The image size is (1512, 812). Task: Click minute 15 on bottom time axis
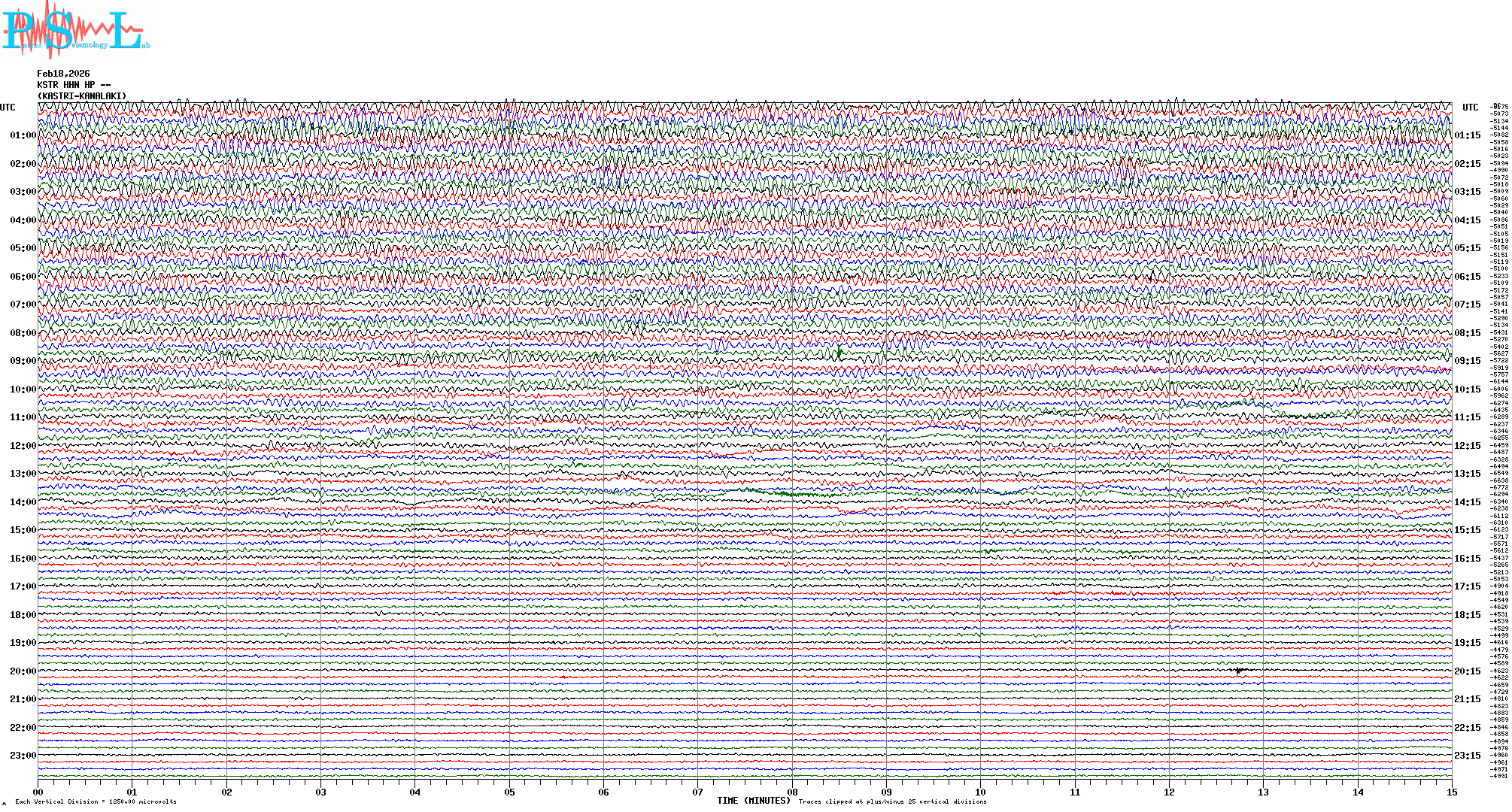point(1451,792)
